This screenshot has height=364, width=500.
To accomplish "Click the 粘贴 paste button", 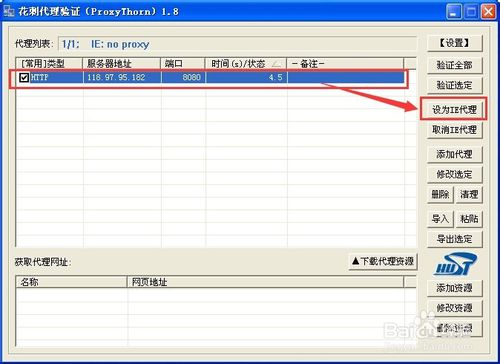I will 469,219.
